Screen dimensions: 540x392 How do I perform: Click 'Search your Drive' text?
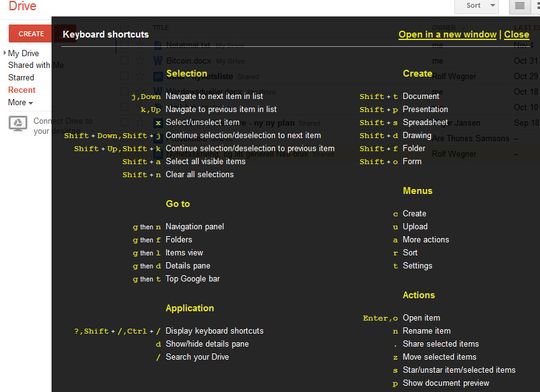197,357
